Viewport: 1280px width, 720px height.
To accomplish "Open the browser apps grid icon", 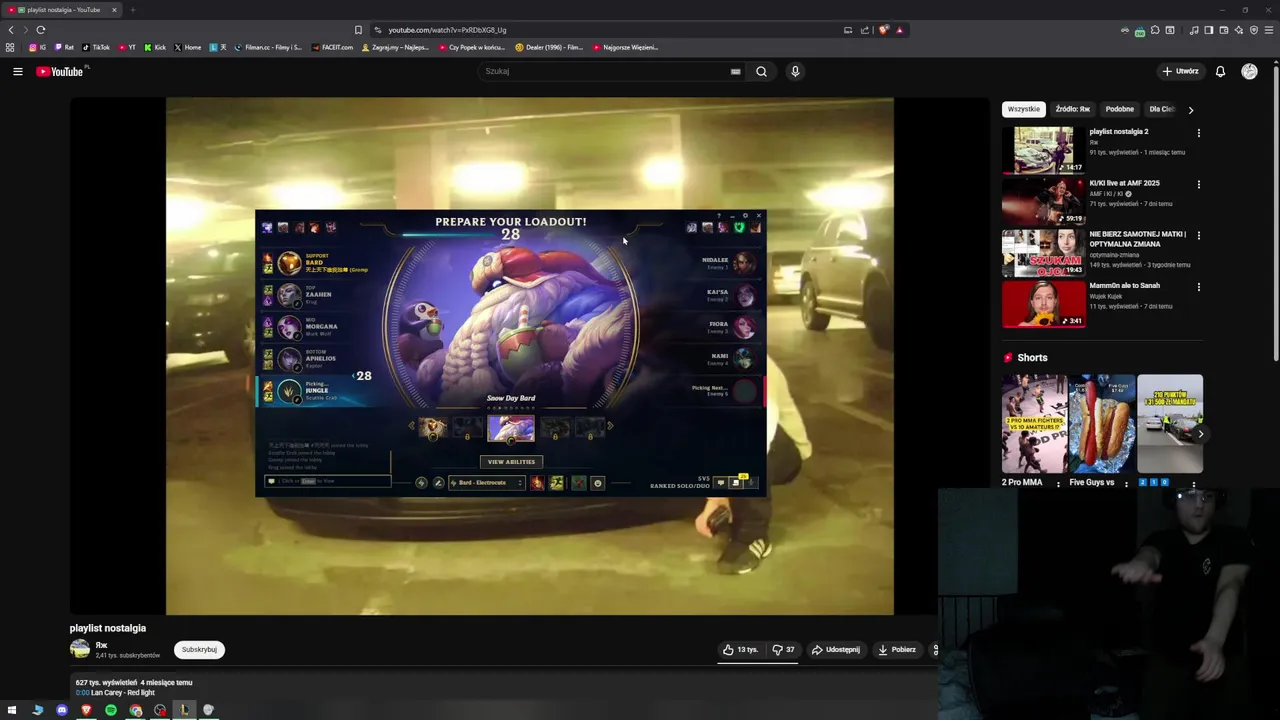I will coord(10,47).
